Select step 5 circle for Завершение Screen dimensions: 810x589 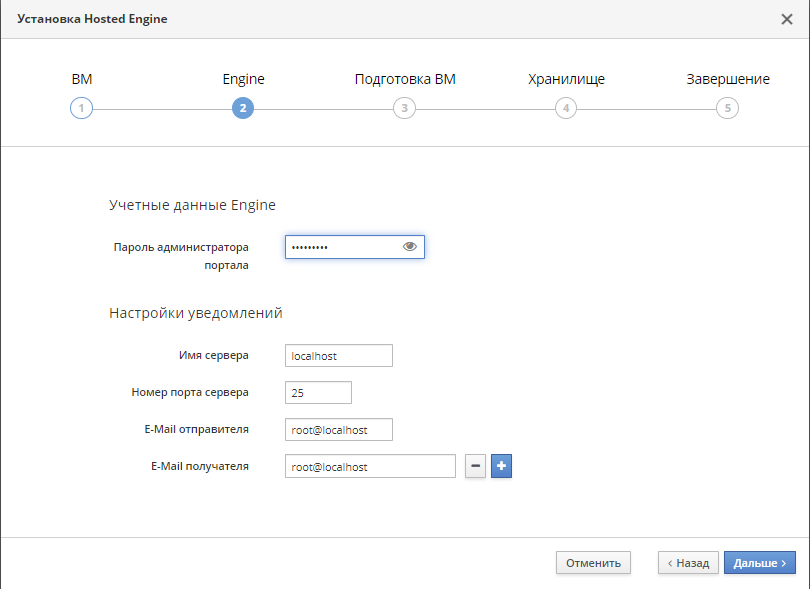[727, 108]
